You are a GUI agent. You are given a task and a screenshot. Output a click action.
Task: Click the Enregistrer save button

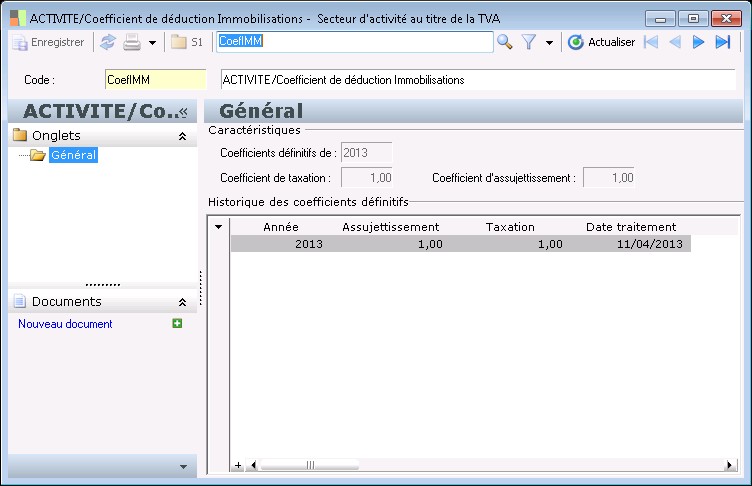point(48,42)
